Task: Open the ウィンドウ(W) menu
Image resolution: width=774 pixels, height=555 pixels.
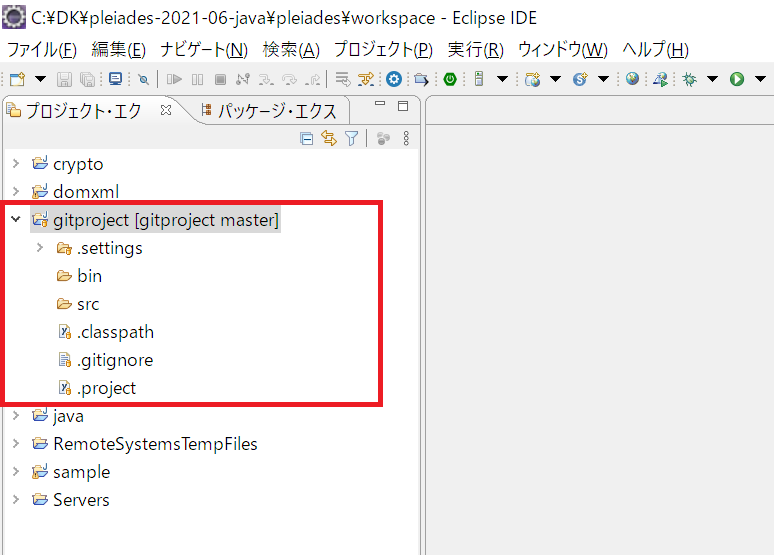Action: (x=563, y=49)
